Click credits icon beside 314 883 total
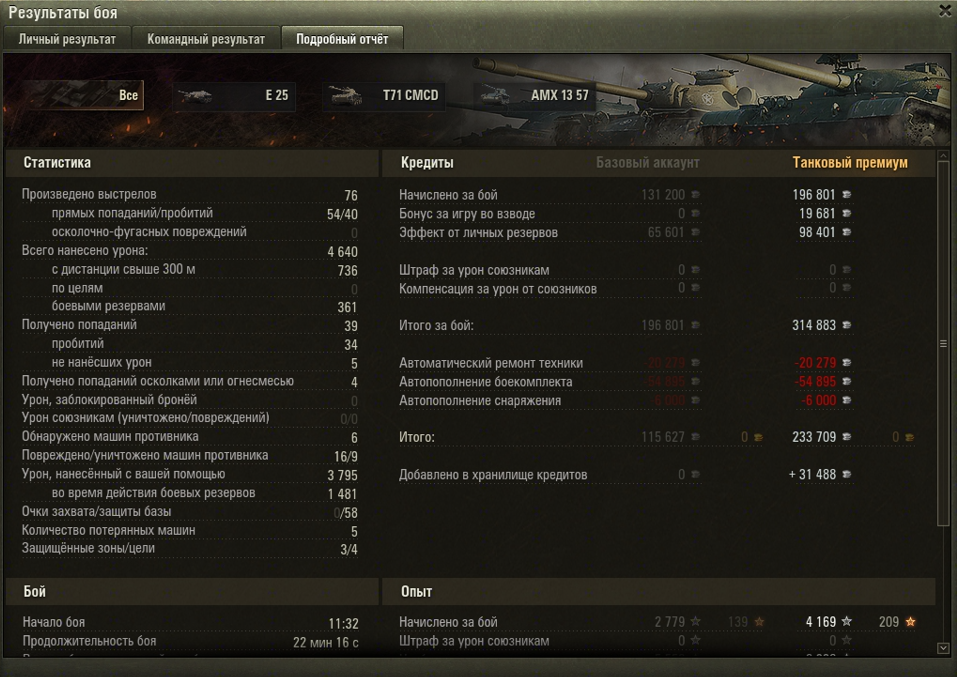This screenshot has height=677, width=957. click(847, 325)
